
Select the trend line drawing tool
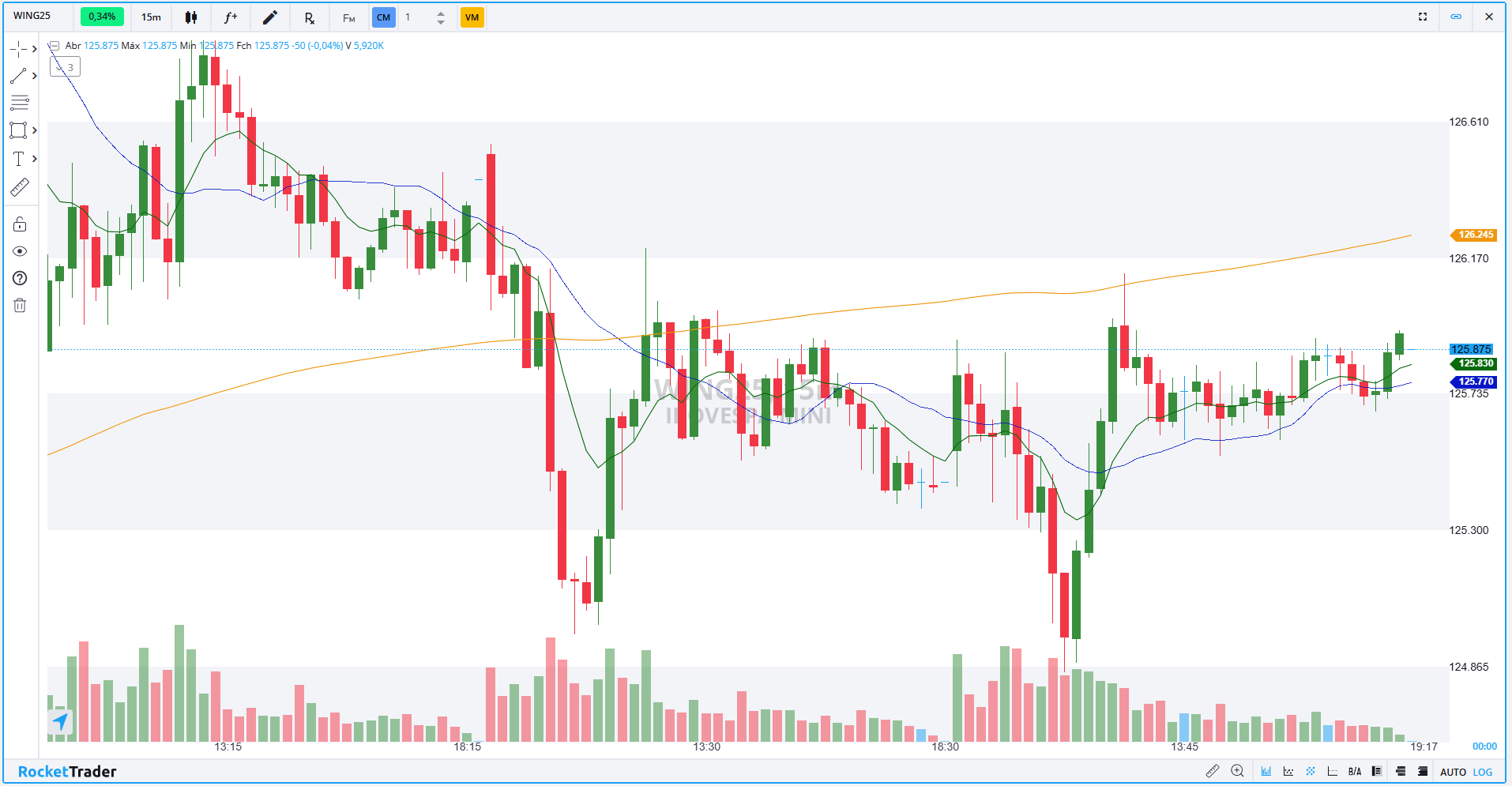coord(18,77)
